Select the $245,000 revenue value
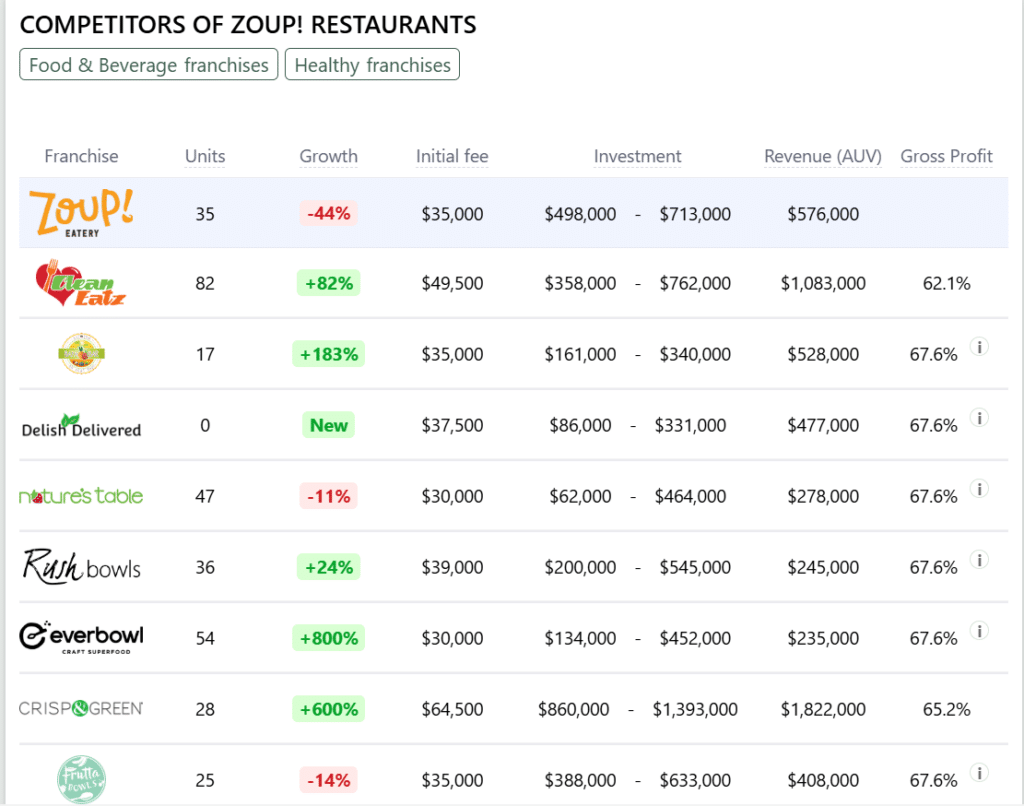Viewport: 1024px width, 806px height. pyautogui.click(x=823, y=567)
